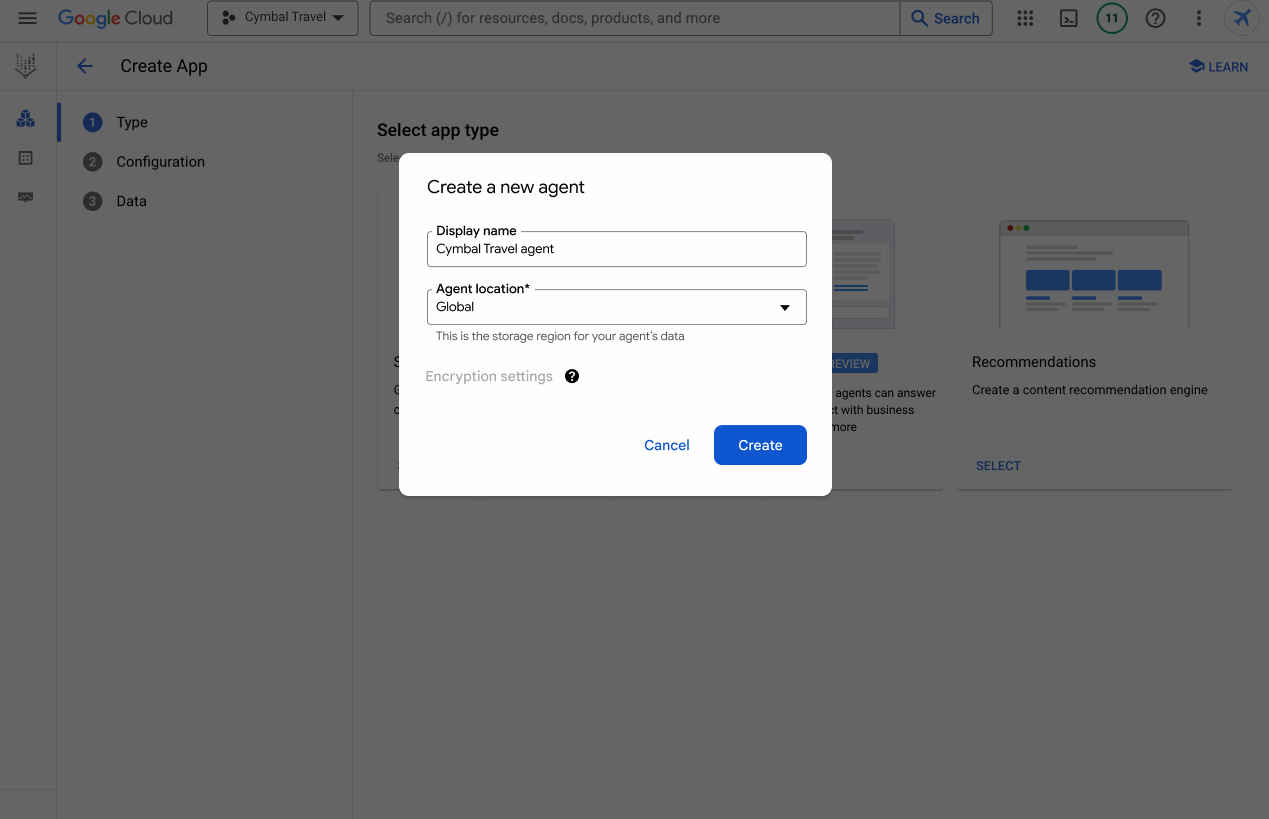The image size is (1269, 819).
Task: Go back using the arrow beside Create App
Action: point(85,66)
